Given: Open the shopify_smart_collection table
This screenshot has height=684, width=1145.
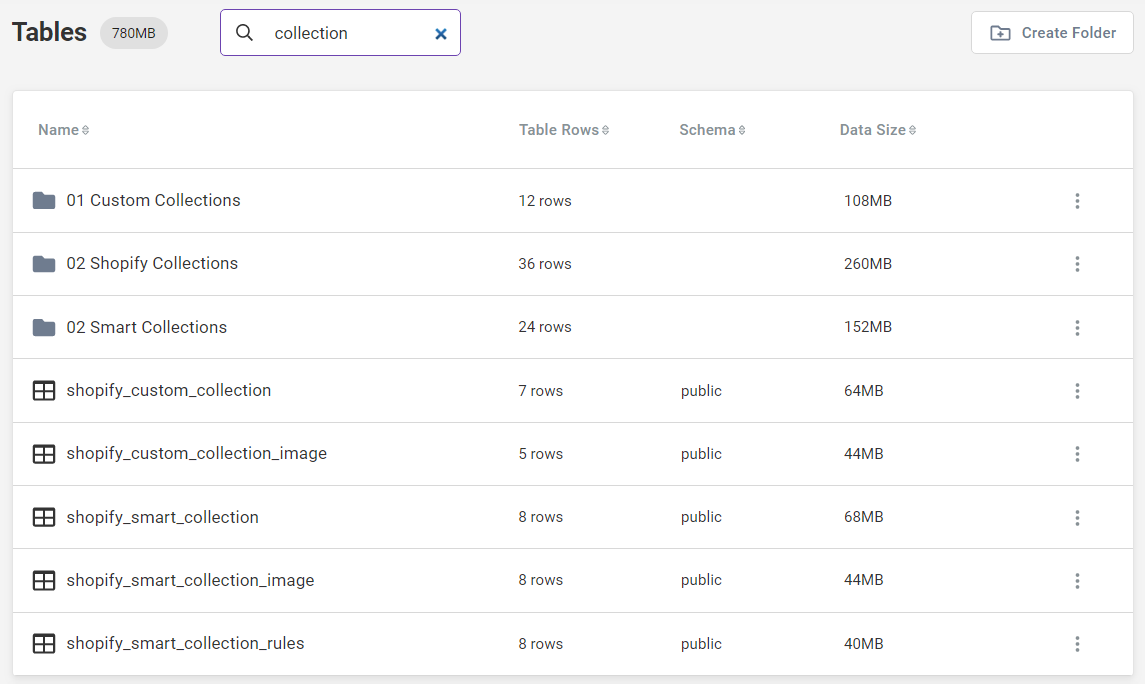Looking at the screenshot, I should tap(162, 517).
